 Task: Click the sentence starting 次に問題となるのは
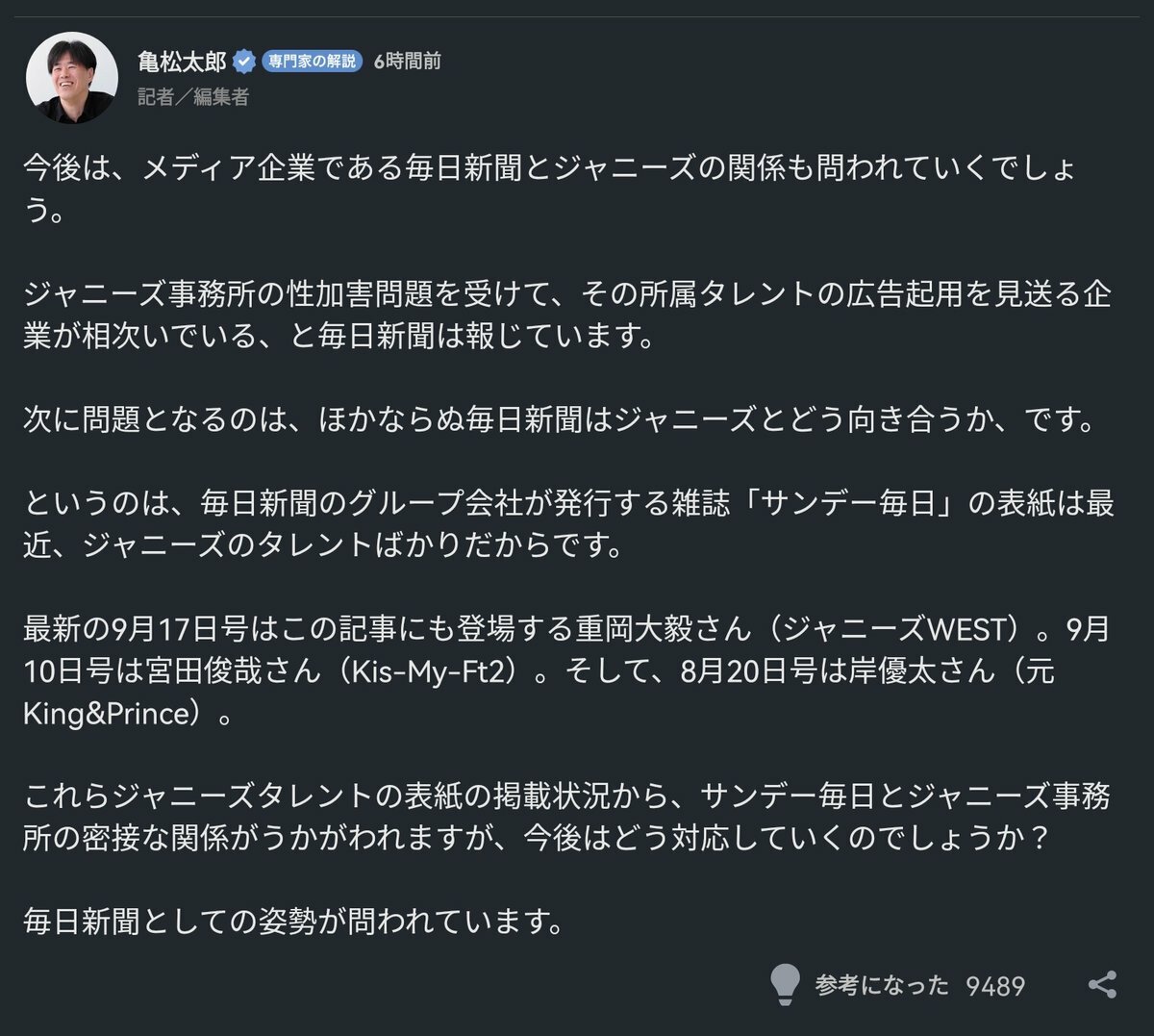tap(560, 420)
